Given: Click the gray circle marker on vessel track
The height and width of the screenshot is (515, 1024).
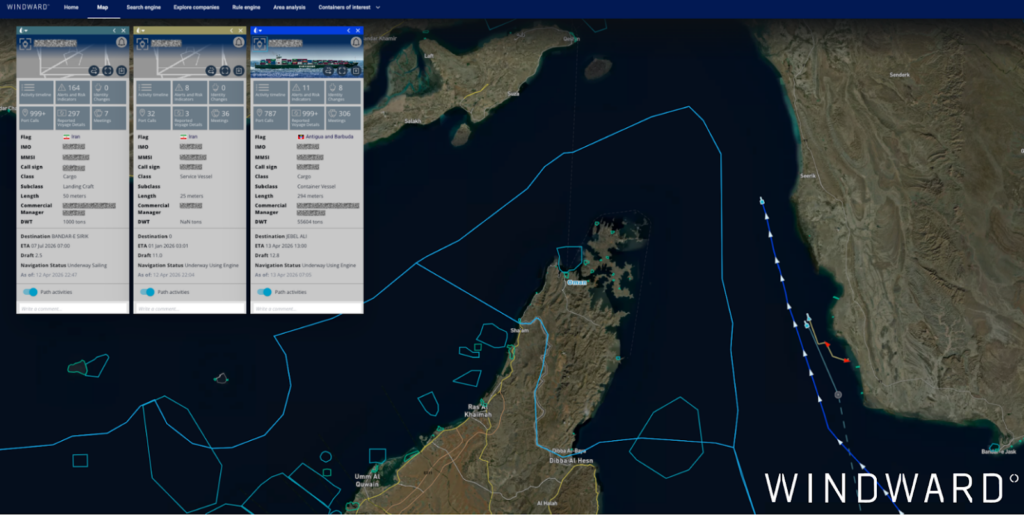Looking at the screenshot, I should (x=838, y=394).
